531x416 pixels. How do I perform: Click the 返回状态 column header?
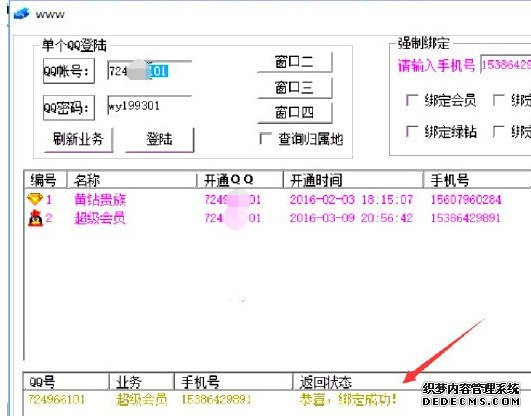(x=411, y=382)
